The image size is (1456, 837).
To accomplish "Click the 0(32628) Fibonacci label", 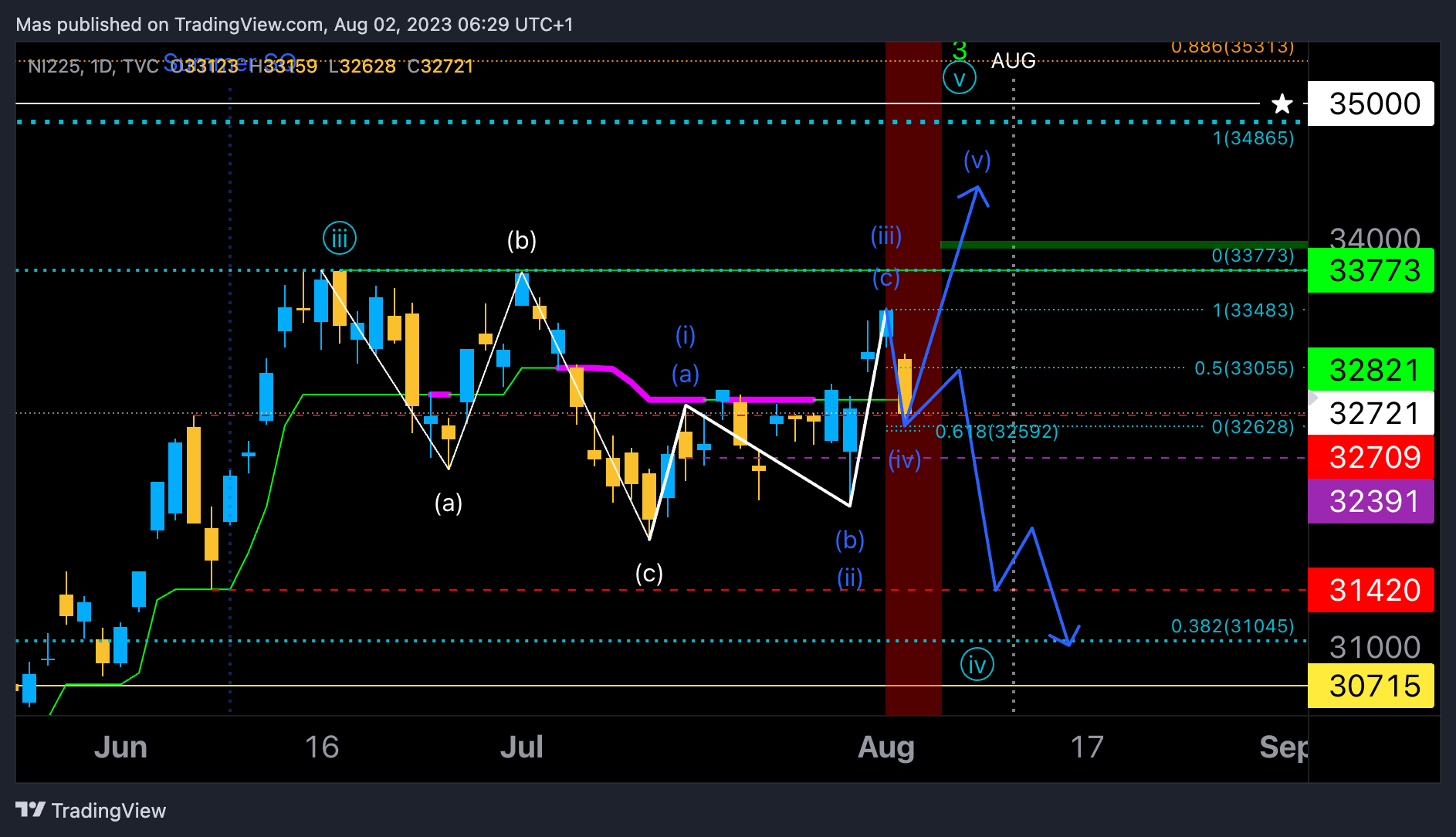I will pos(1252,426).
